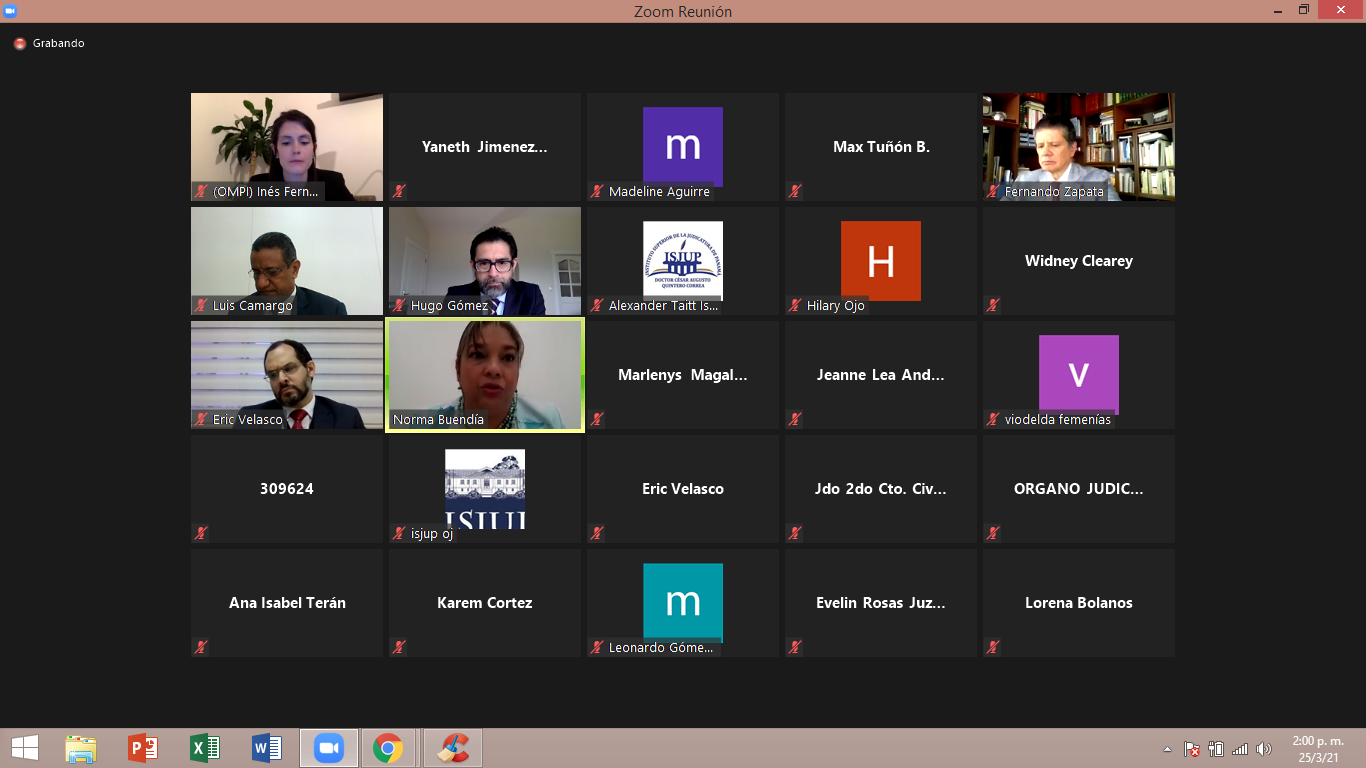1366x768 pixels.
Task: Open CCleaner from taskbar
Action: click(454, 748)
